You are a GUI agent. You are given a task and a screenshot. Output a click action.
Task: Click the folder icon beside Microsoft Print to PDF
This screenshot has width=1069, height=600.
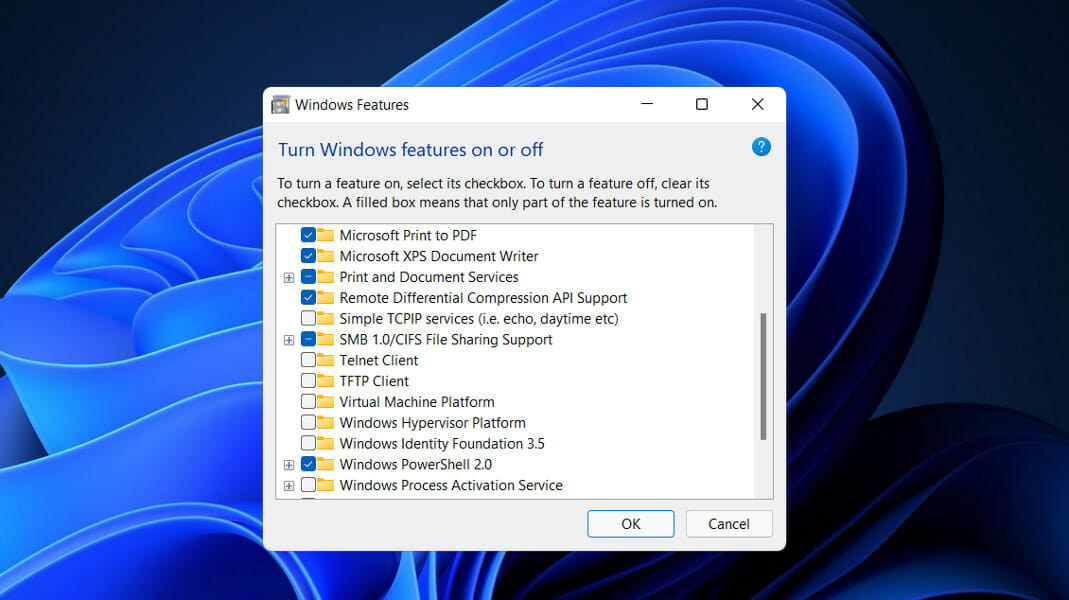coord(324,235)
